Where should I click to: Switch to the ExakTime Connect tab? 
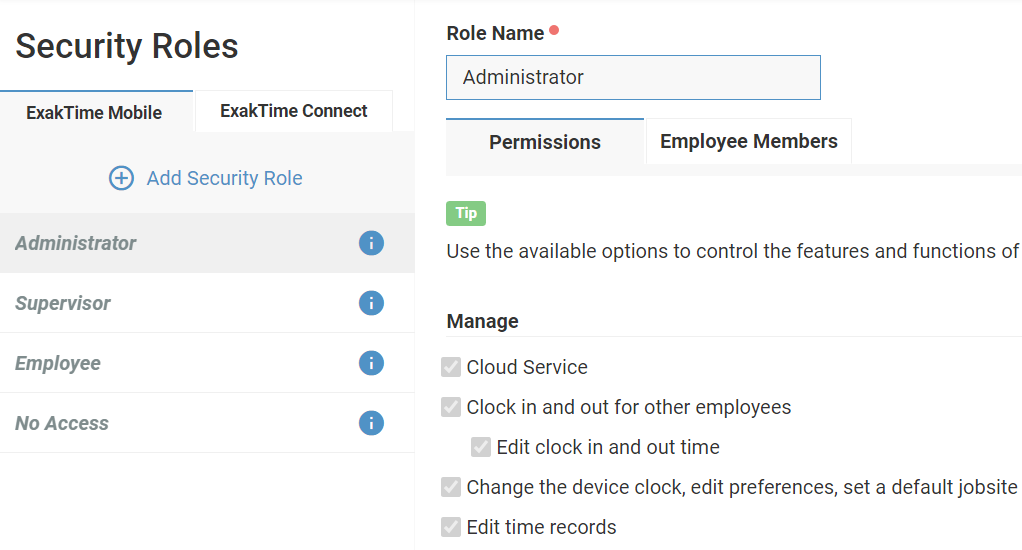[x=294, y=111]
